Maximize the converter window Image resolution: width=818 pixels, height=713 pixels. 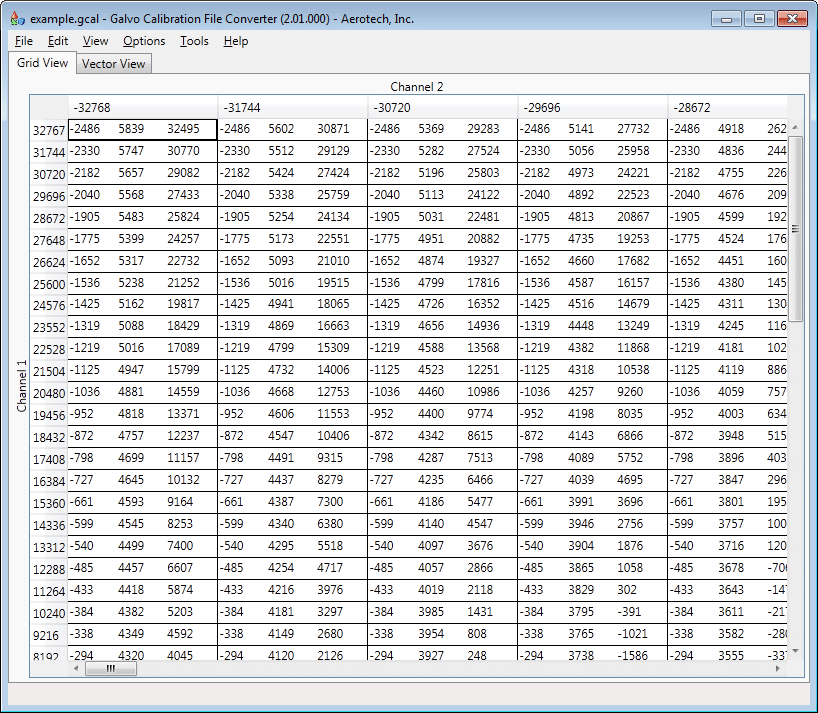click(x=759, y=18)
